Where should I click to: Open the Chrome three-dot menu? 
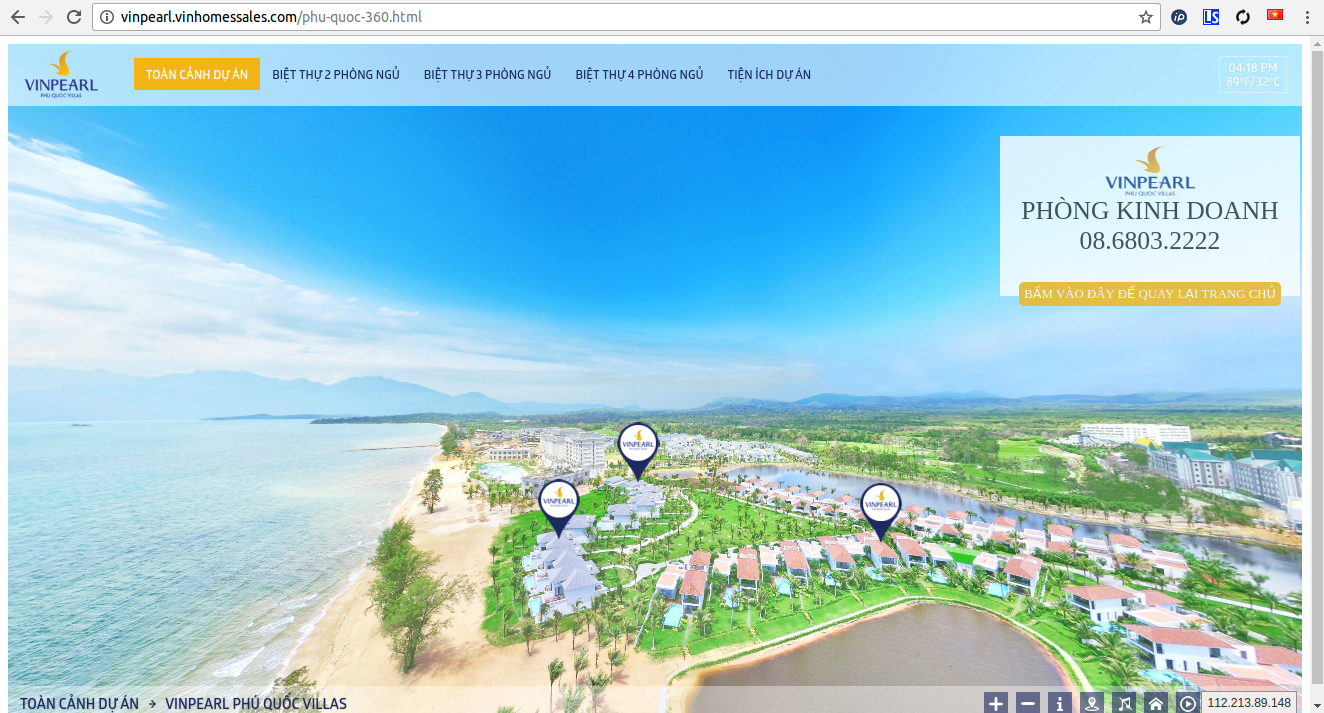[1306, 17]
